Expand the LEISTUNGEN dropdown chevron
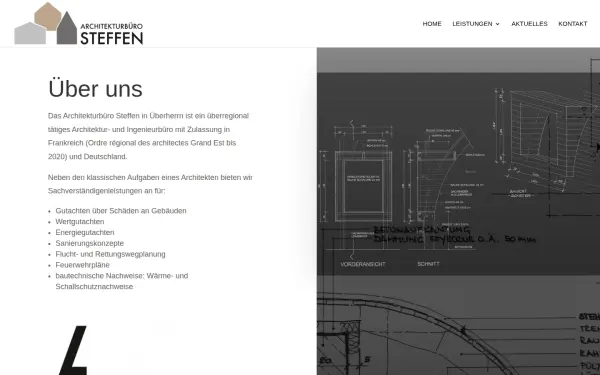This screenshot has width=600, height=375. coord(497,24)
